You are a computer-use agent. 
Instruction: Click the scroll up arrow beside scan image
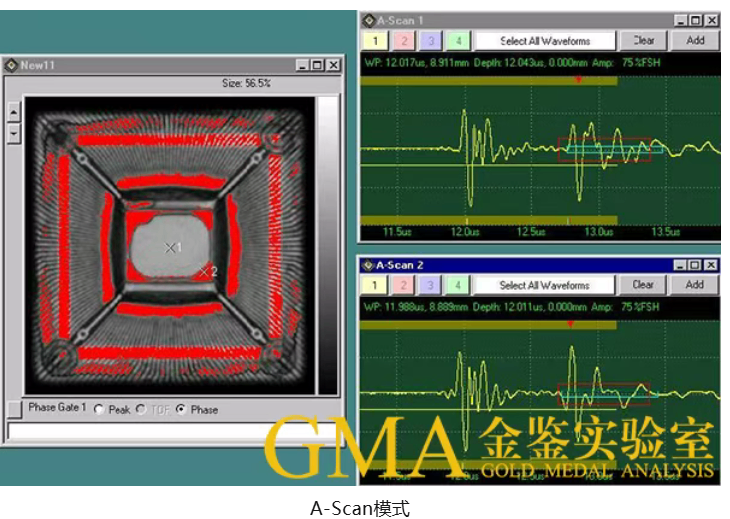tap(13, 111)
